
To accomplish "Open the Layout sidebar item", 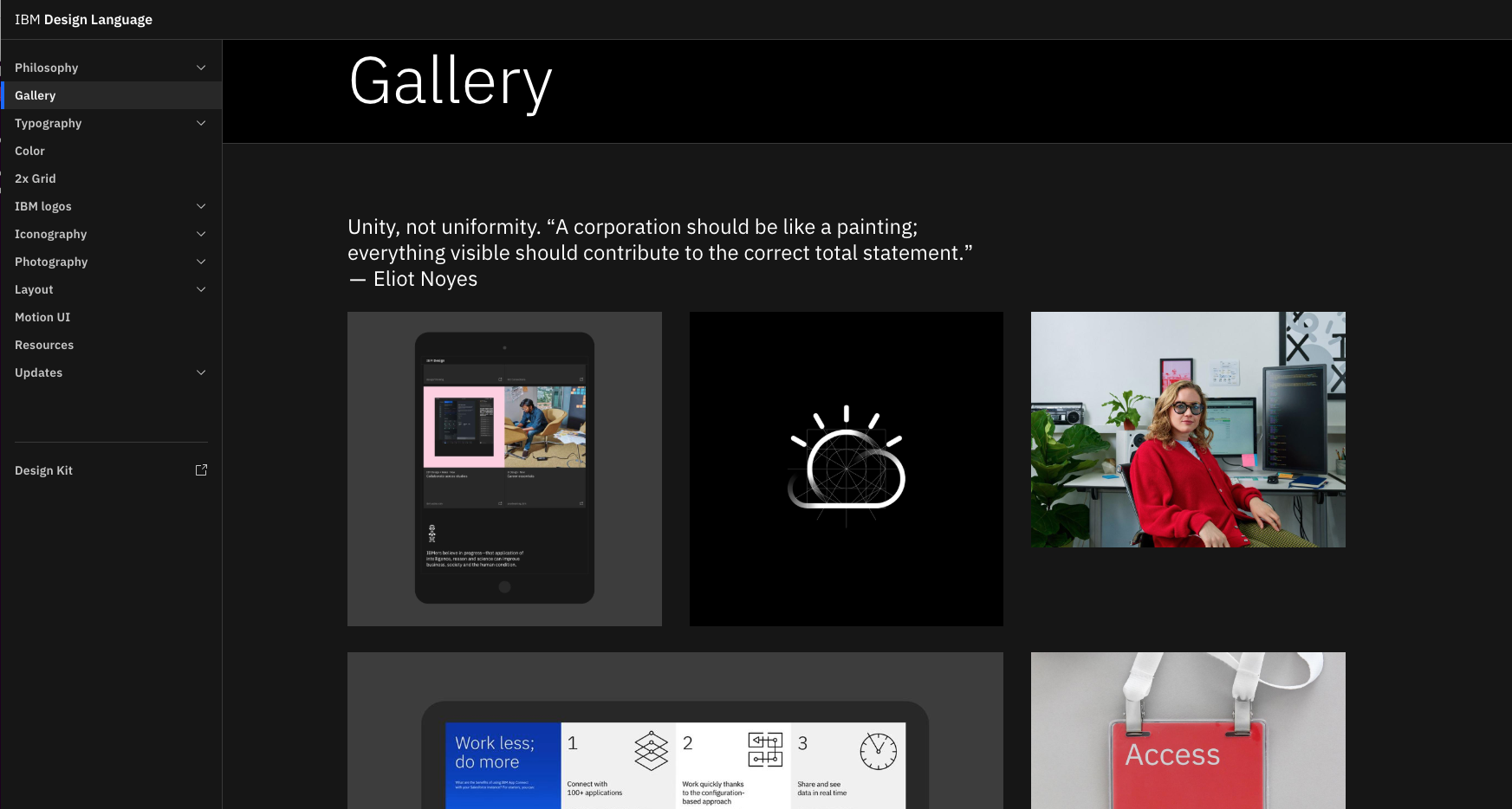I will tap(34, 289).
